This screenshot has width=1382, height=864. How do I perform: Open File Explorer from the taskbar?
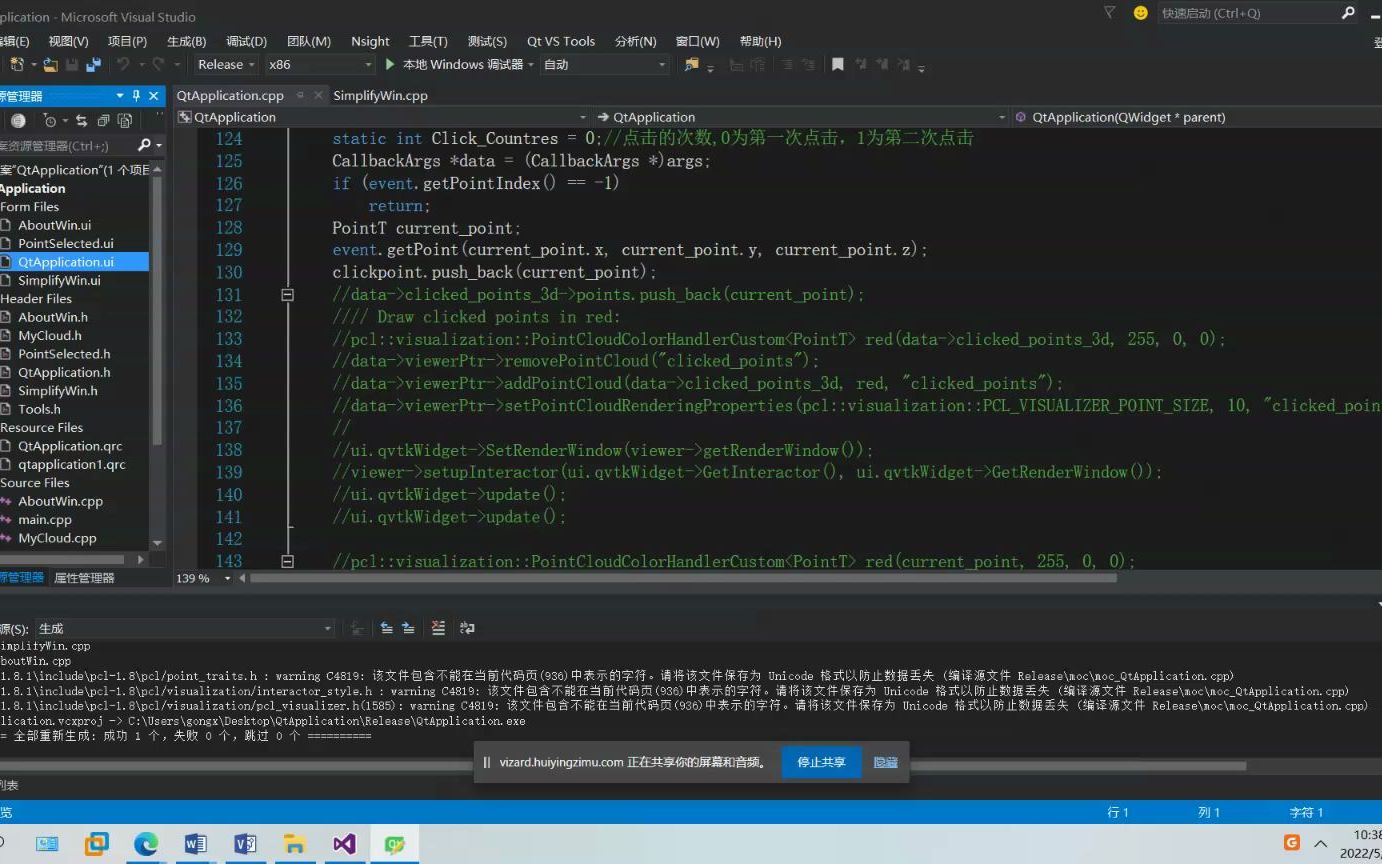coord(294,844)
